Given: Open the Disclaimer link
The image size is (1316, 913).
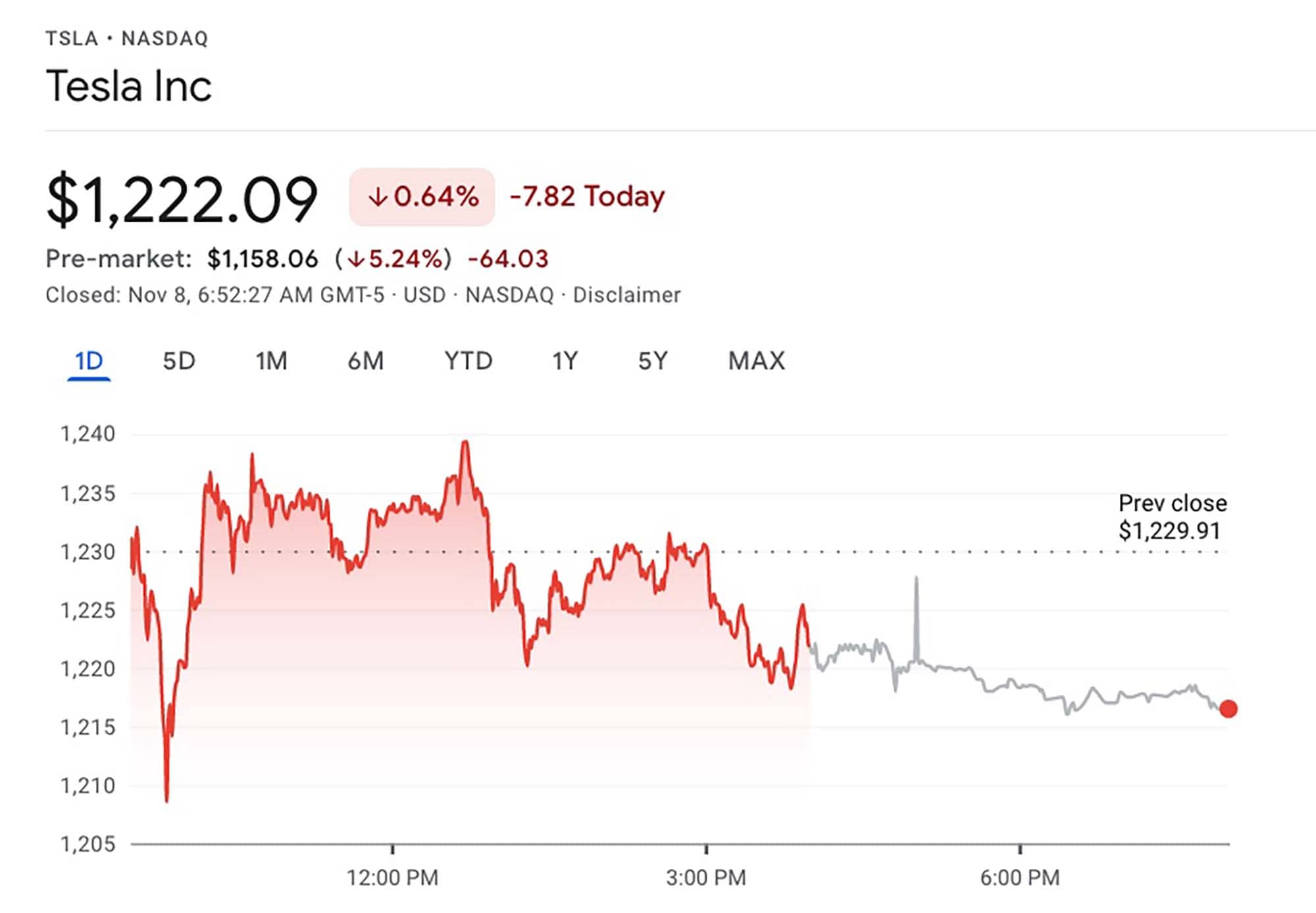Looking at the screenshot, I should point(626,295).
